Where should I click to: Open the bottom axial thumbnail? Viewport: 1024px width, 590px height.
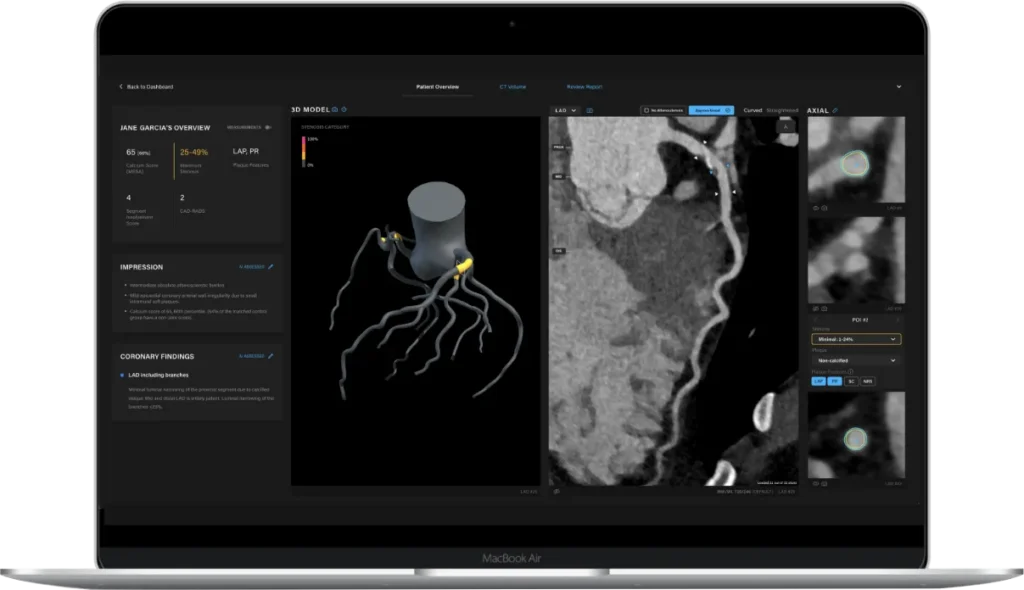coord(856,435)
